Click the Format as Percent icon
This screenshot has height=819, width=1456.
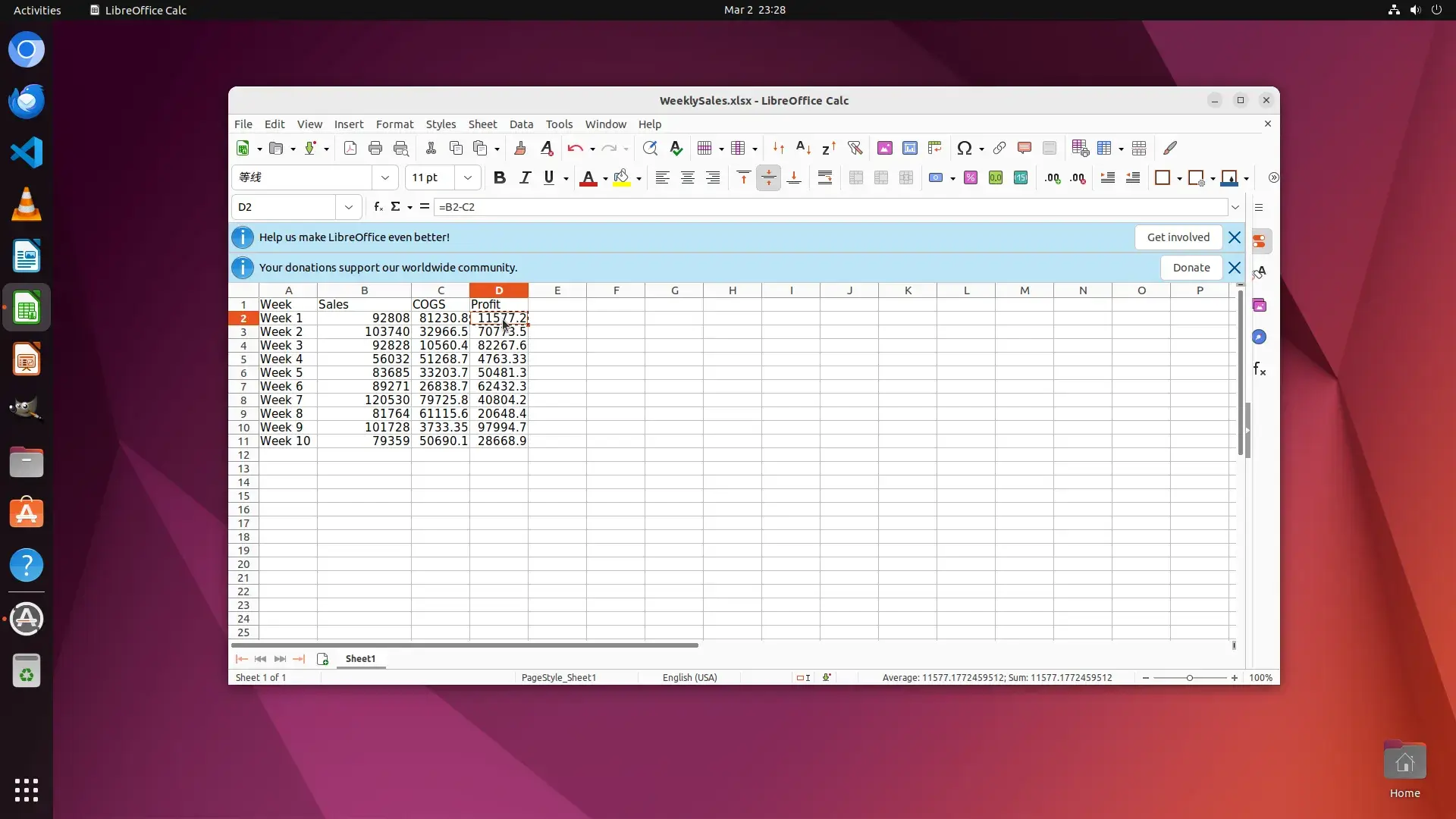pos(970,177)
